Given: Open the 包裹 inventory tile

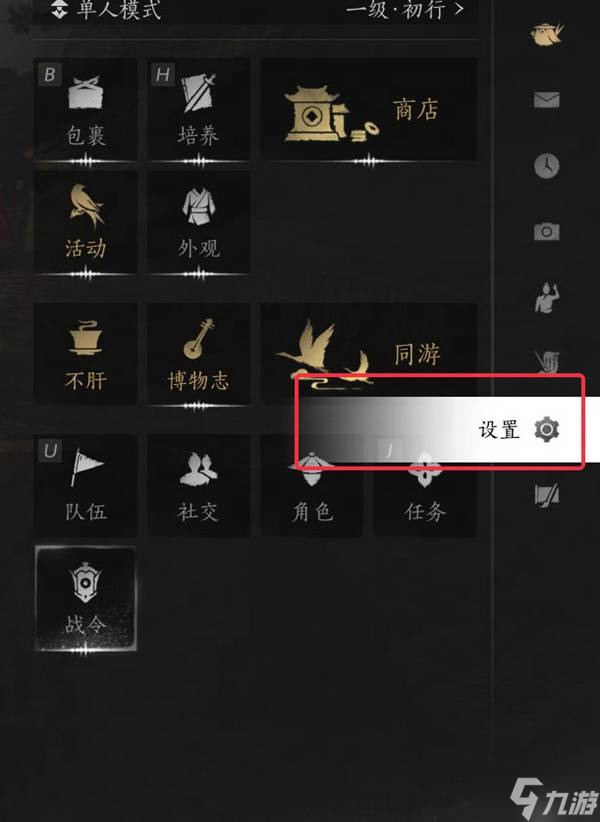Looking at the screenshot, I should point(85,110).
